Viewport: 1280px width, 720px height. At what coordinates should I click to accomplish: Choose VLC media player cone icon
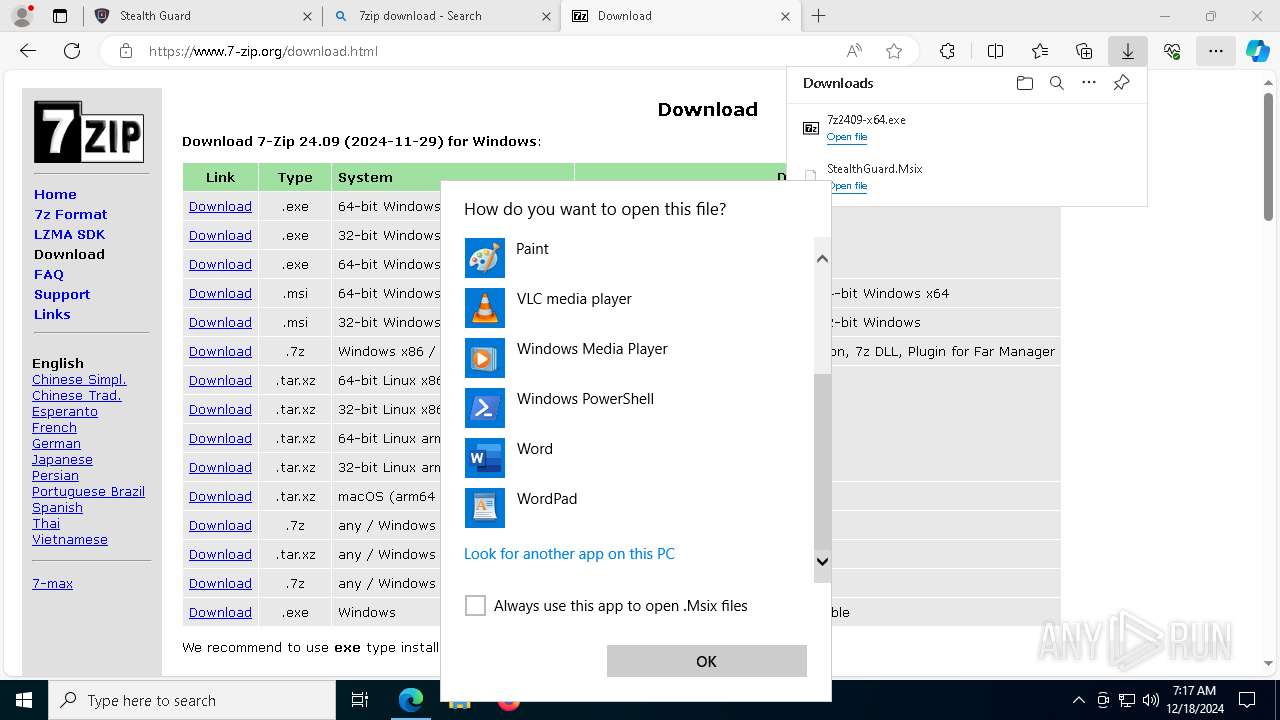485,308
